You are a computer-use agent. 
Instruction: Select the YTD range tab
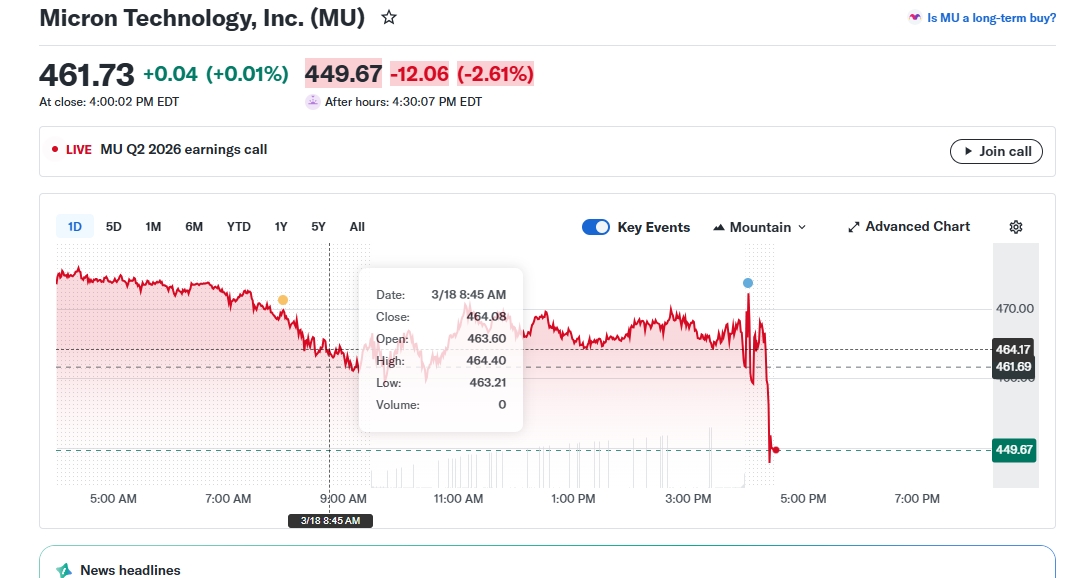click(x=239, y=227)
